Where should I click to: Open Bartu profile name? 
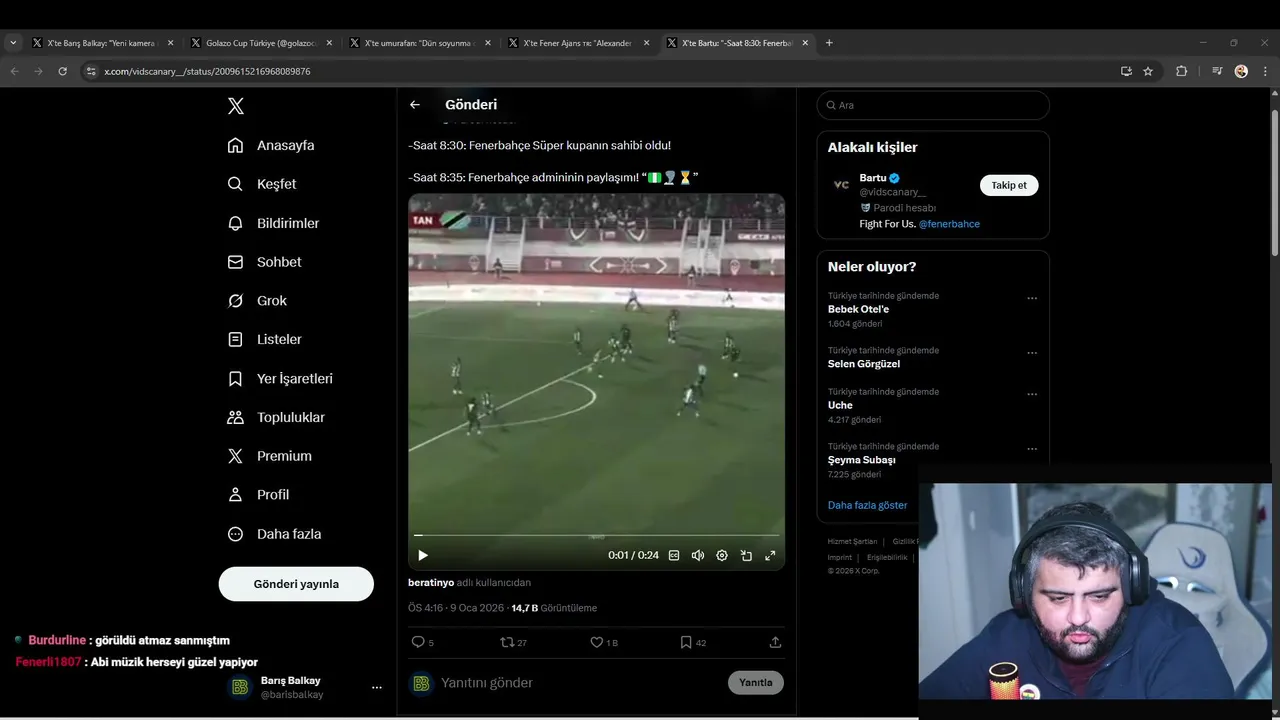873,178
